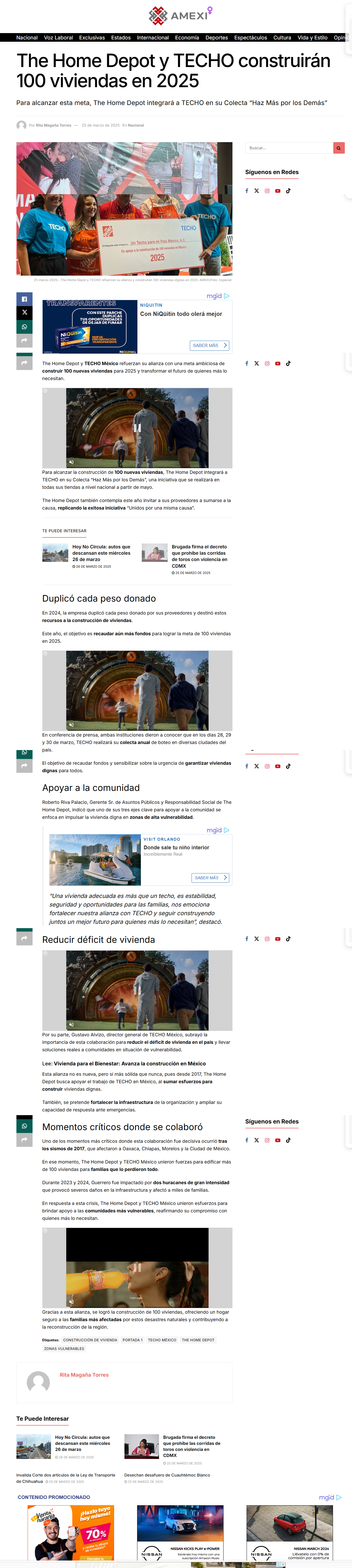
Task: Open Visit Orlando swan boat ad image
Action: 96,860
